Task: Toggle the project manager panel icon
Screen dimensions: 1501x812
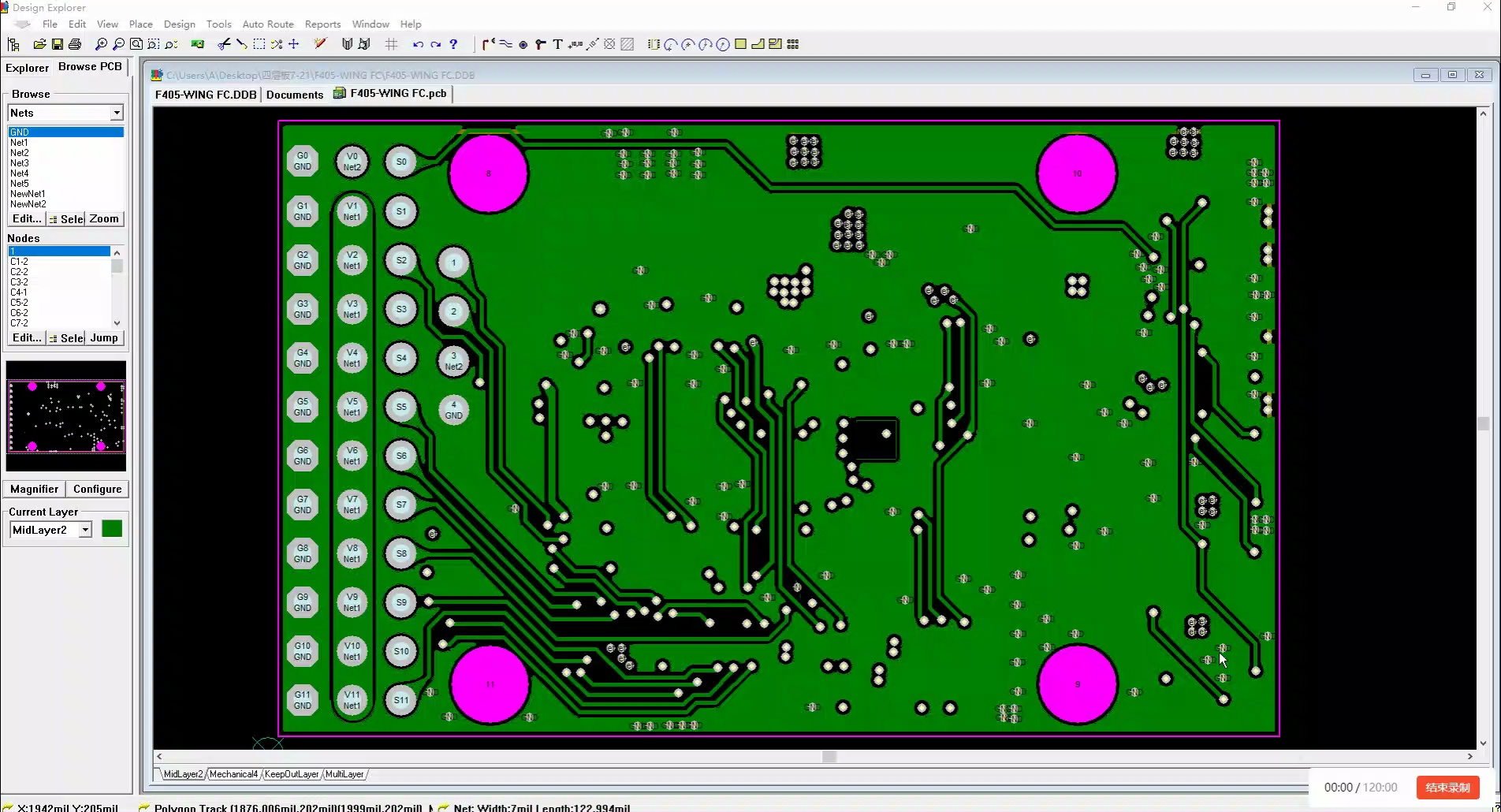Action: [13, 44]
